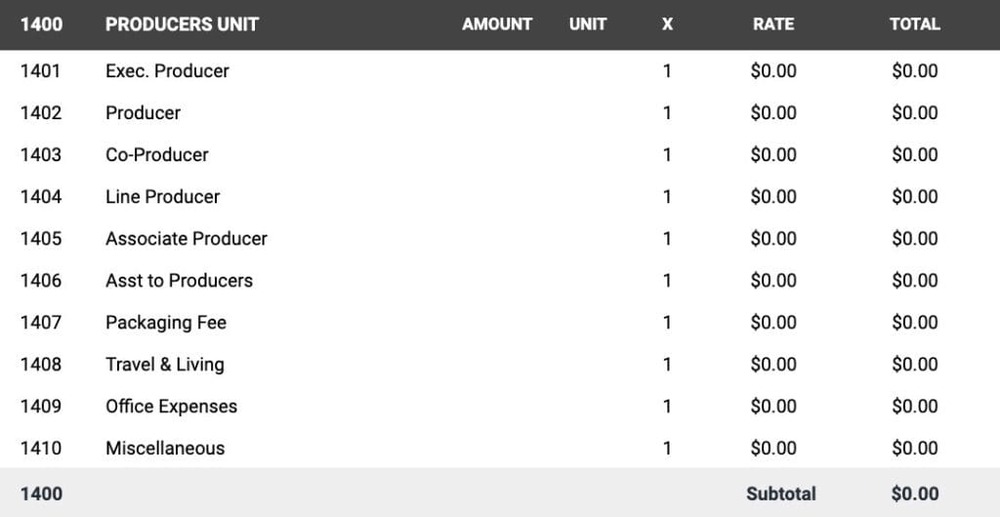Select the Line Producer entry
This screenshot has width=1000, height=517.
[x=162, y=197]
